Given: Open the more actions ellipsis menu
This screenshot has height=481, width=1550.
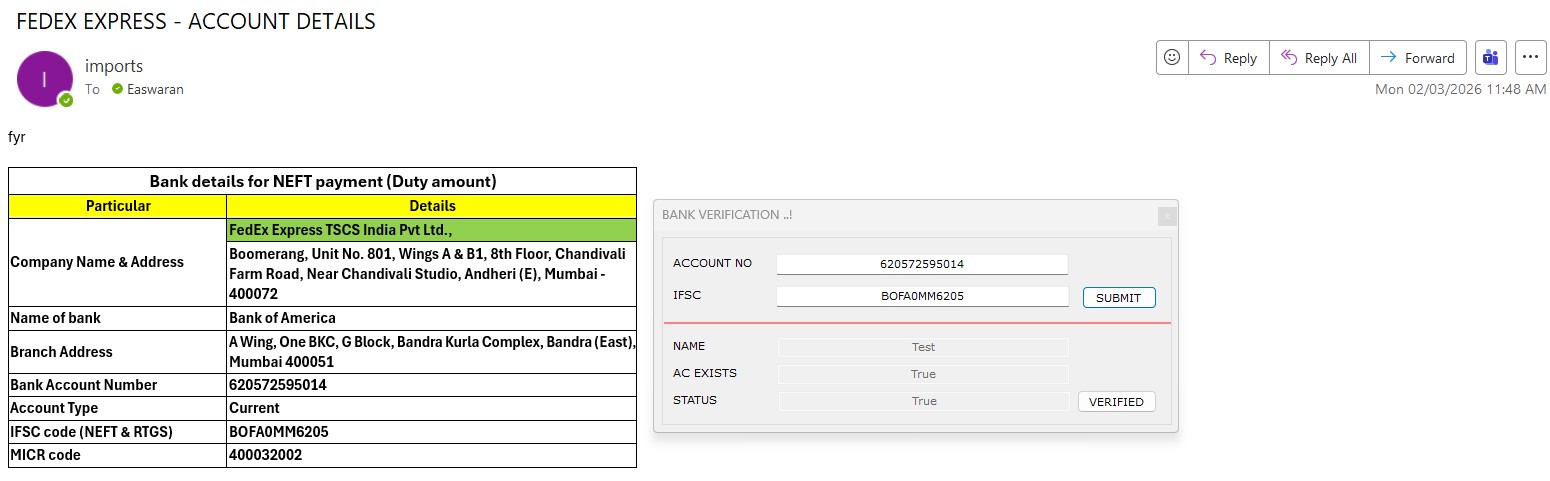Looking at the screenshot, I should [1530, 58].
